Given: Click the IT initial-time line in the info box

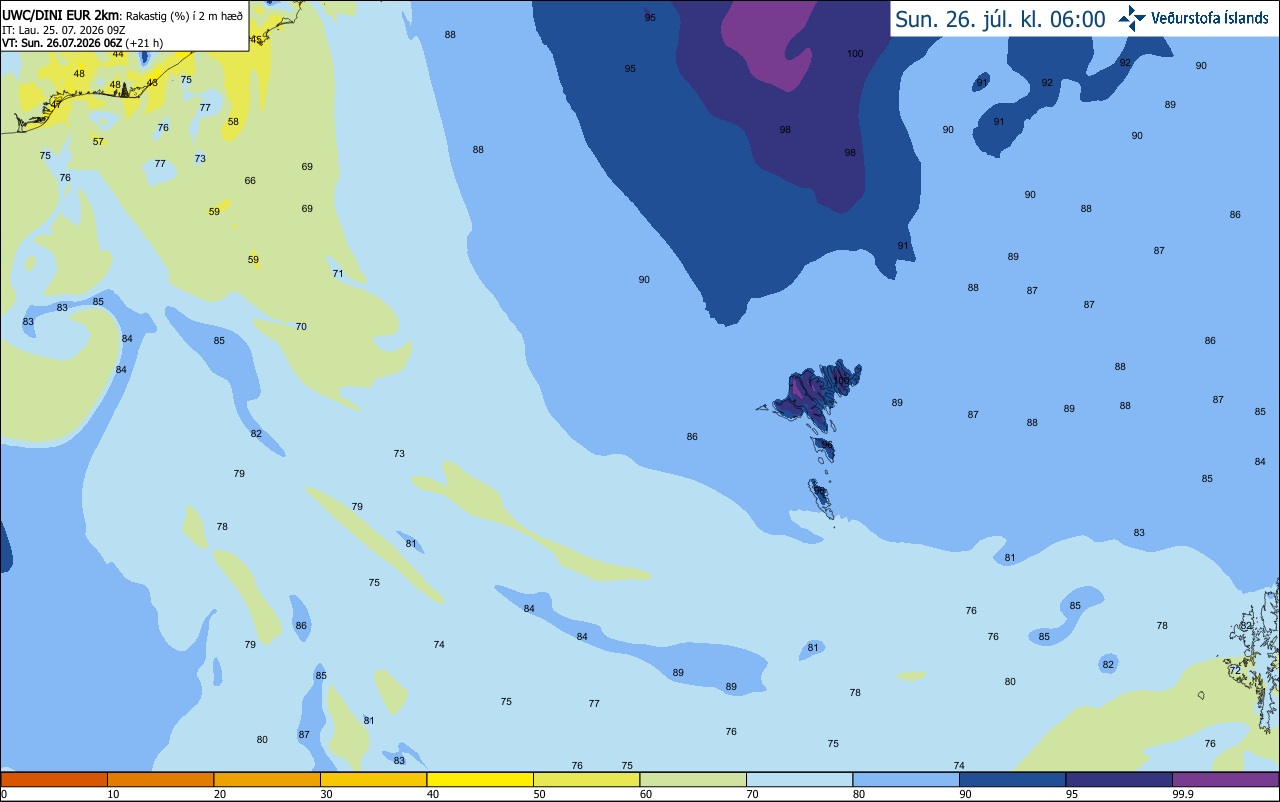Looking at the screenshot, I should tap(63, 30).
